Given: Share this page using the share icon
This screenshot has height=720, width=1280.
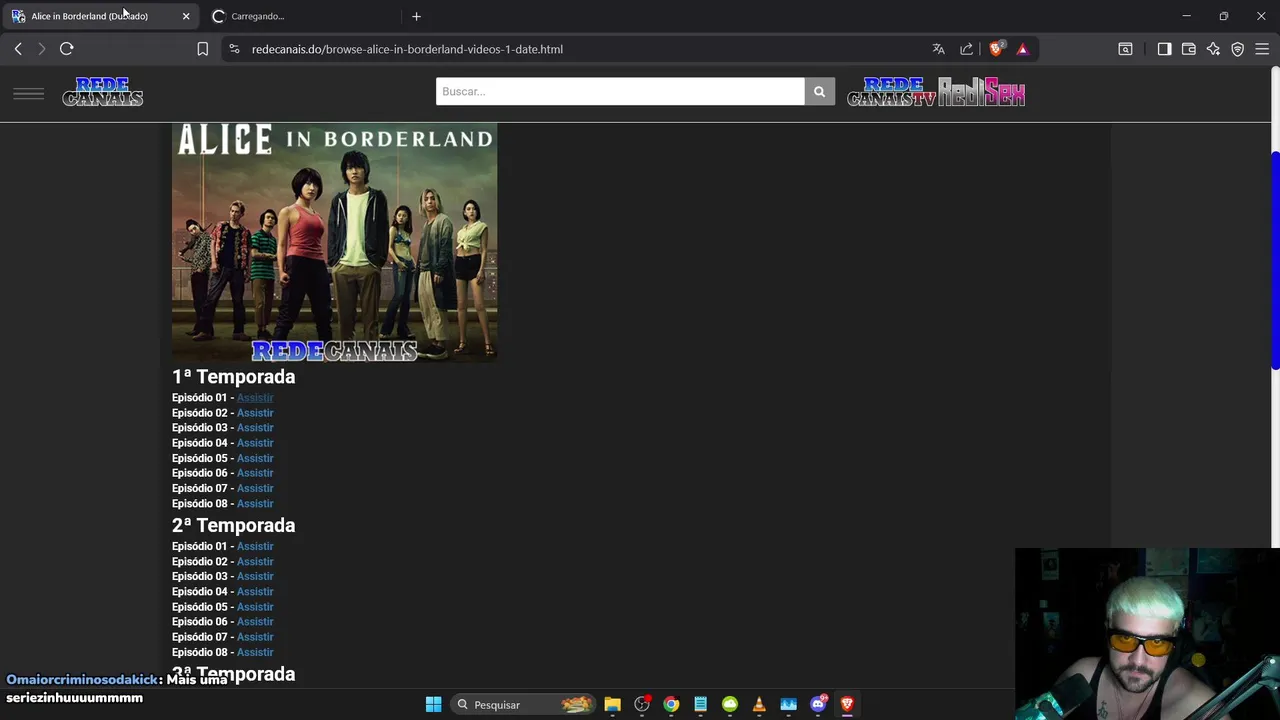Looking at the screenshot, I should pyautogui.click(x=966, y=49).
